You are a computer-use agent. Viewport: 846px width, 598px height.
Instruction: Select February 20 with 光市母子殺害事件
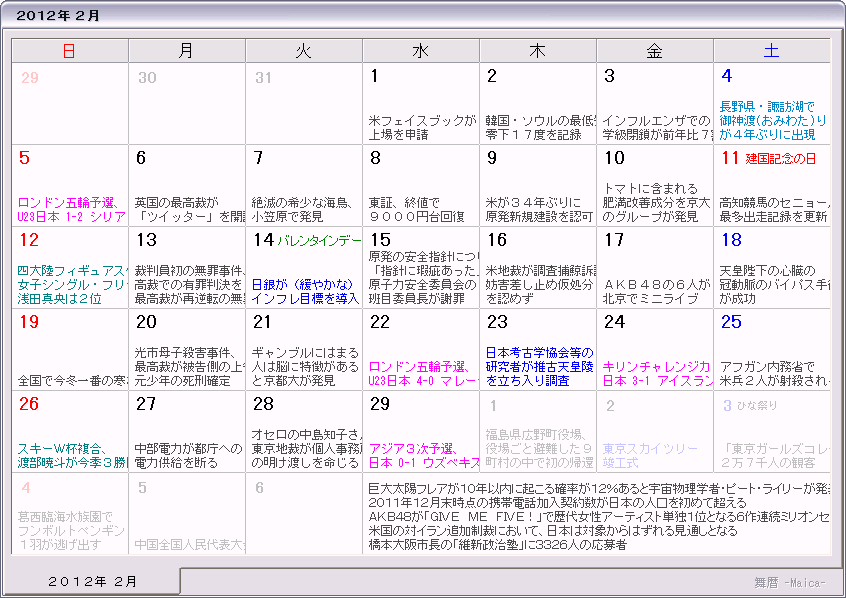(x=187, y=350)
